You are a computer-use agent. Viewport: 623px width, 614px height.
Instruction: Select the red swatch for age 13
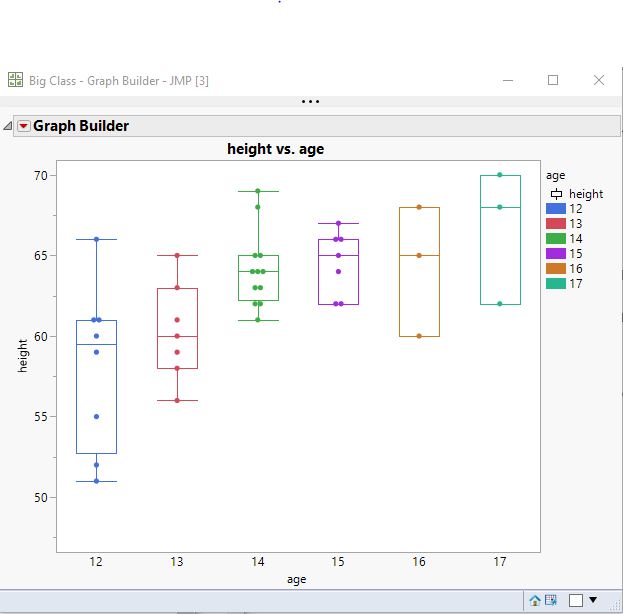pyautogui.click(x=556, y=224)
